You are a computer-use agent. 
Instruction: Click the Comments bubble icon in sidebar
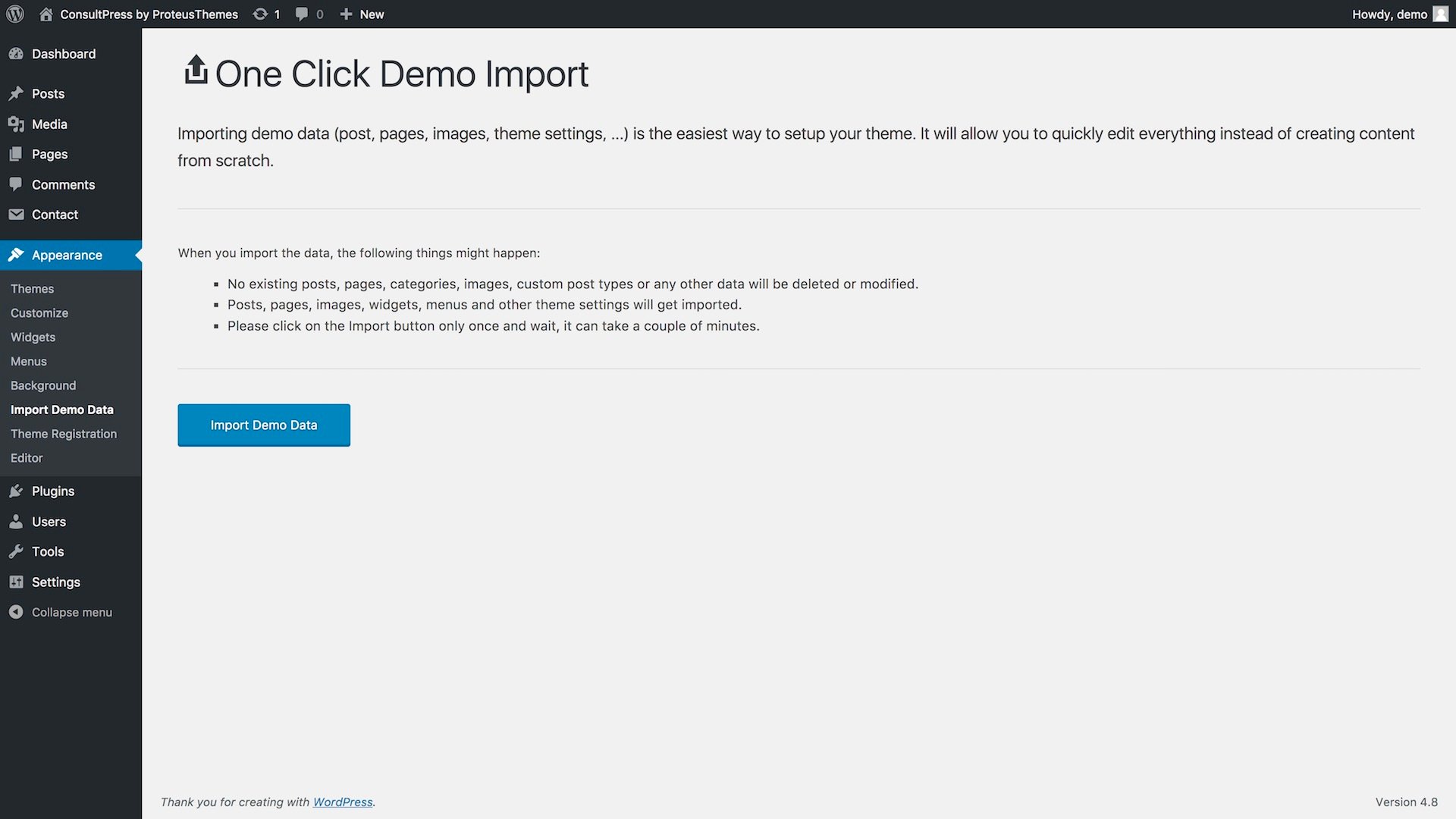(x=16, y=184)
